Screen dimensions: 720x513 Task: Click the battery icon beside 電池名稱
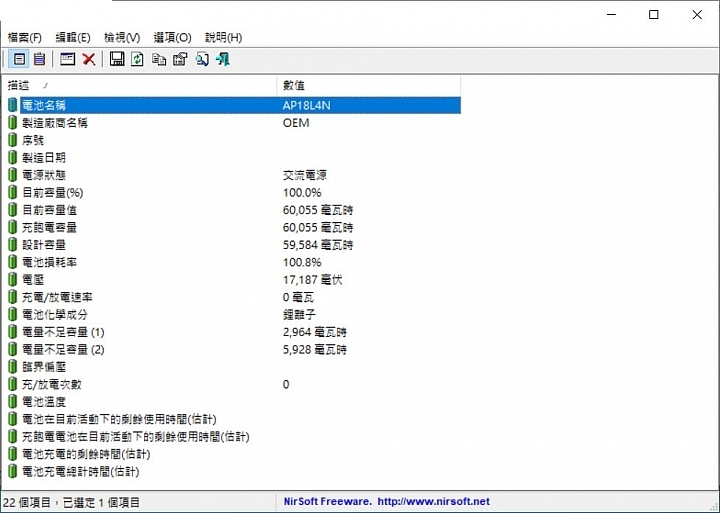click(x=13, y=105)
